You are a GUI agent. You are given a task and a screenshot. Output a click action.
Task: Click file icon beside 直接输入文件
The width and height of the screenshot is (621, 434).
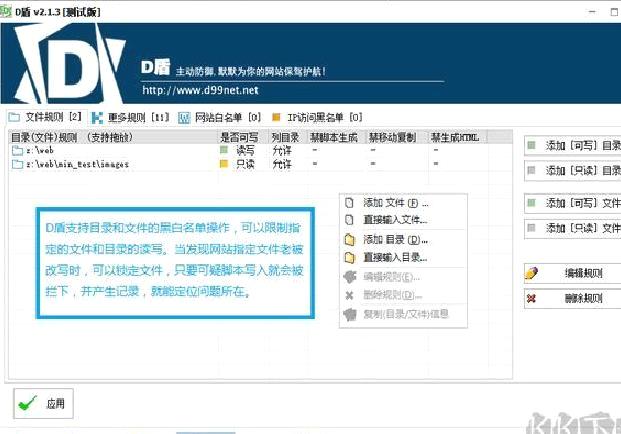coord(349,220)
